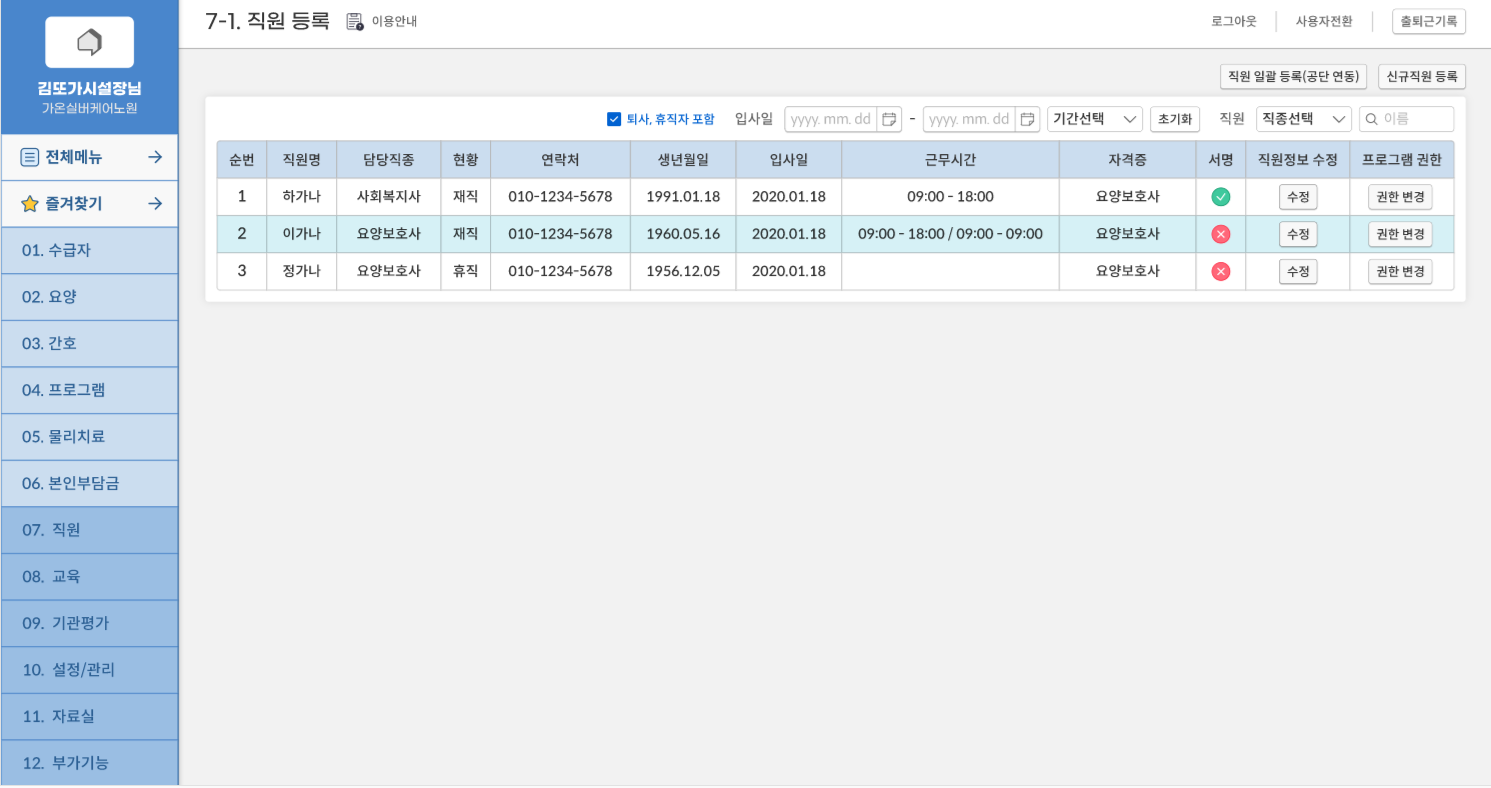
Task: Click search magnifier icon in 이름 field
Action: (1371, 119)
